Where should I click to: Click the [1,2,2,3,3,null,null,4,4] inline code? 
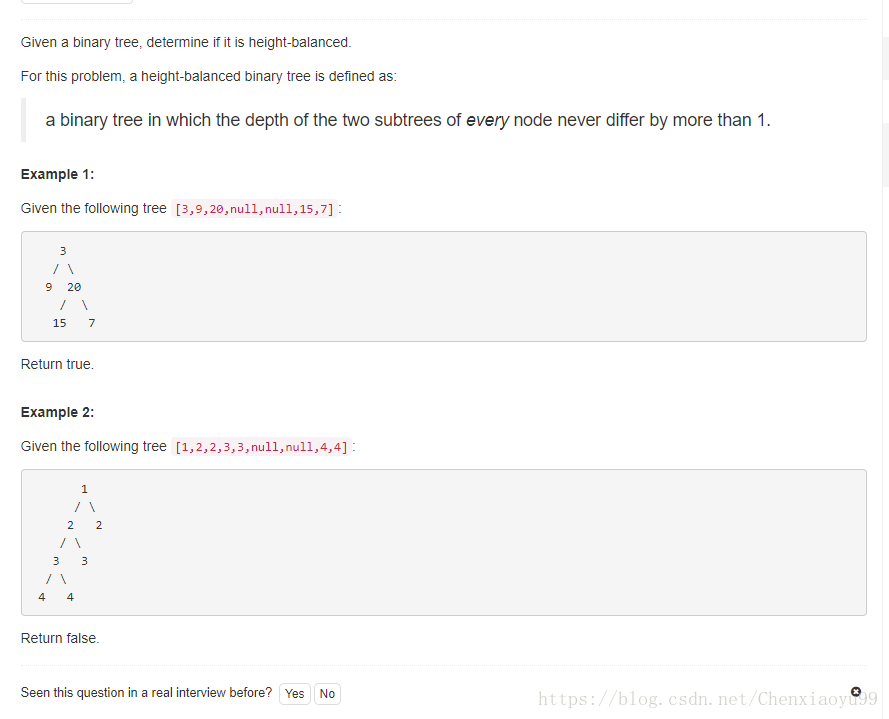pyautogui.click(x=261, y=447)
